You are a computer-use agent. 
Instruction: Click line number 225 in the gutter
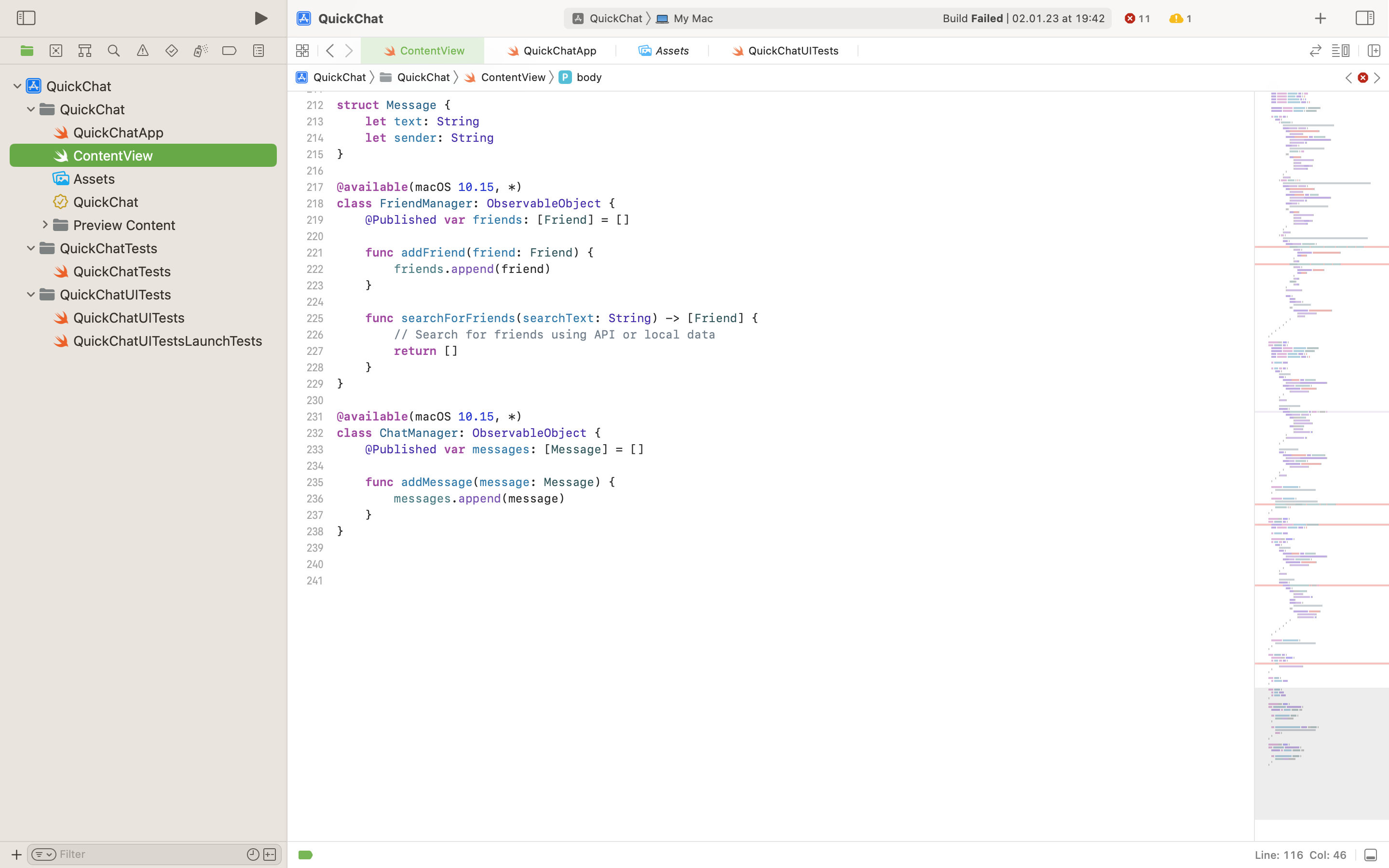coord(314,318)
